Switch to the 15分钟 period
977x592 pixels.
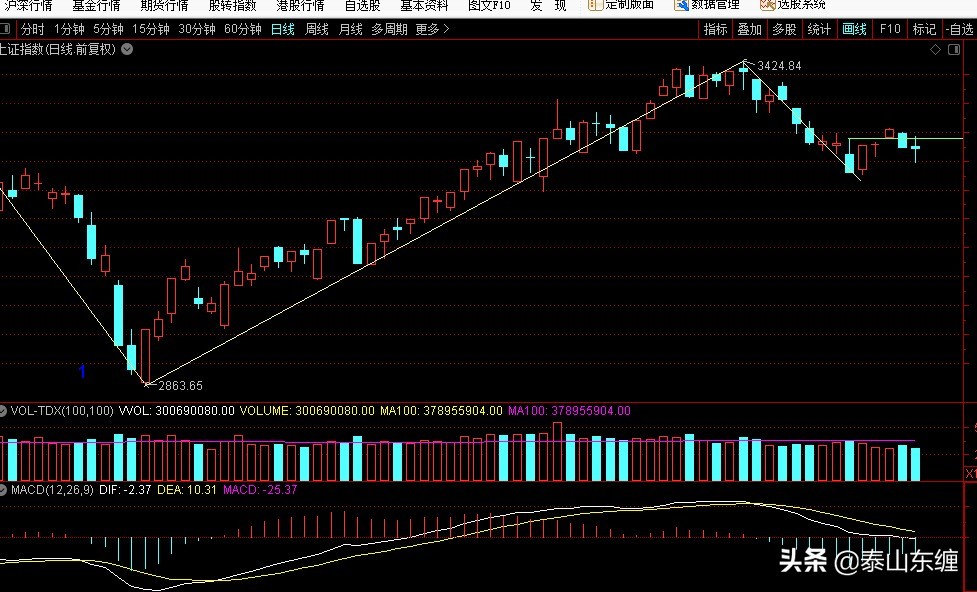[151, 29]
